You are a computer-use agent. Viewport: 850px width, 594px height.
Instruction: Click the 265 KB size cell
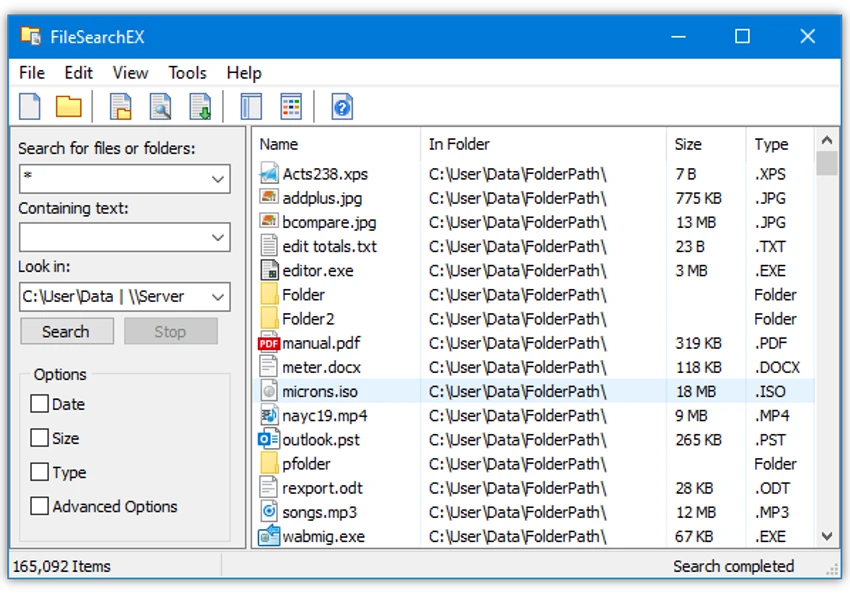698,440
